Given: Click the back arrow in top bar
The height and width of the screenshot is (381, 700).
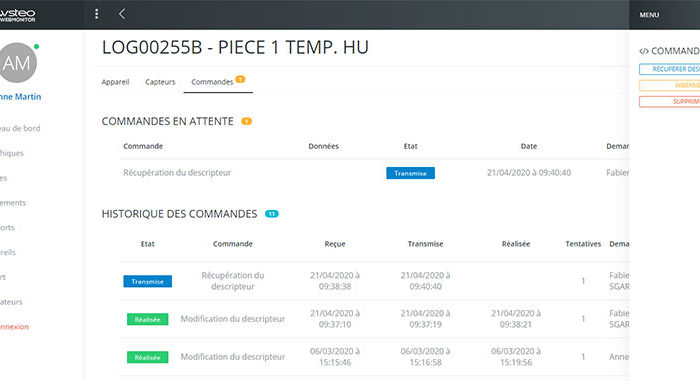Looking at the screenshot, I should (121, 14).
